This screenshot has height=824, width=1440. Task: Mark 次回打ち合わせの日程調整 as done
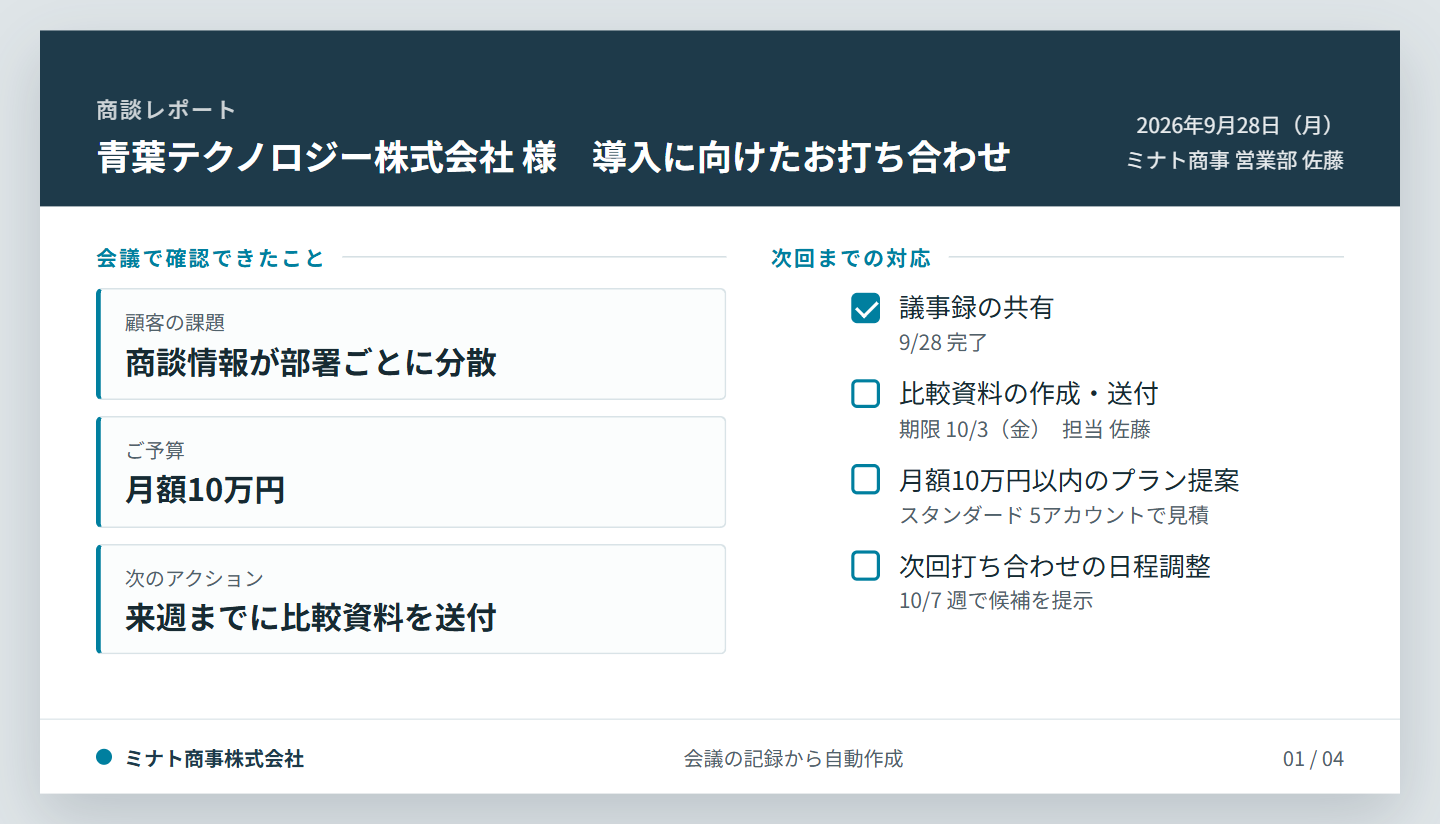pyautogui.click(x=865, y=566)
